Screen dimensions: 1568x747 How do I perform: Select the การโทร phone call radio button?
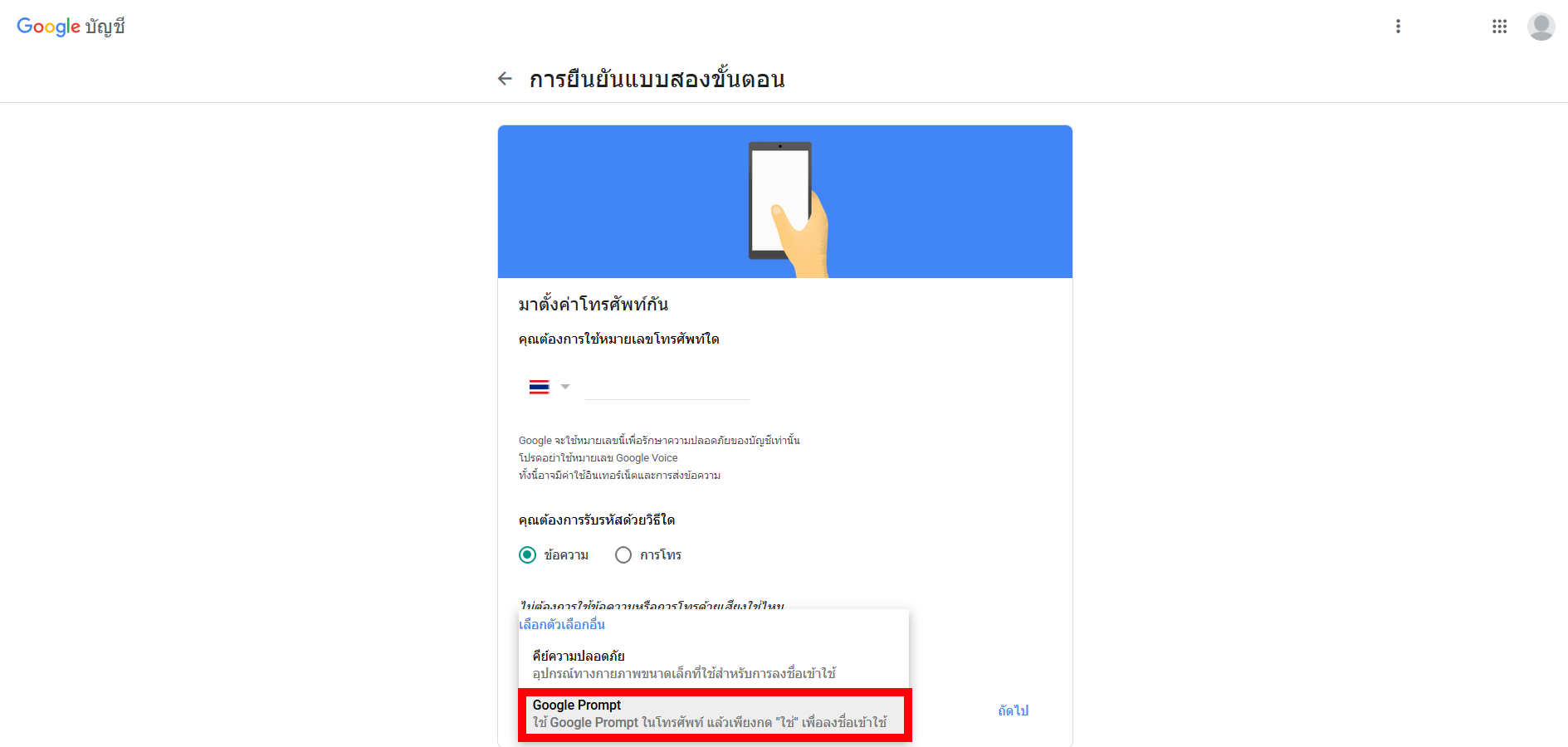(x=623, y=554)
